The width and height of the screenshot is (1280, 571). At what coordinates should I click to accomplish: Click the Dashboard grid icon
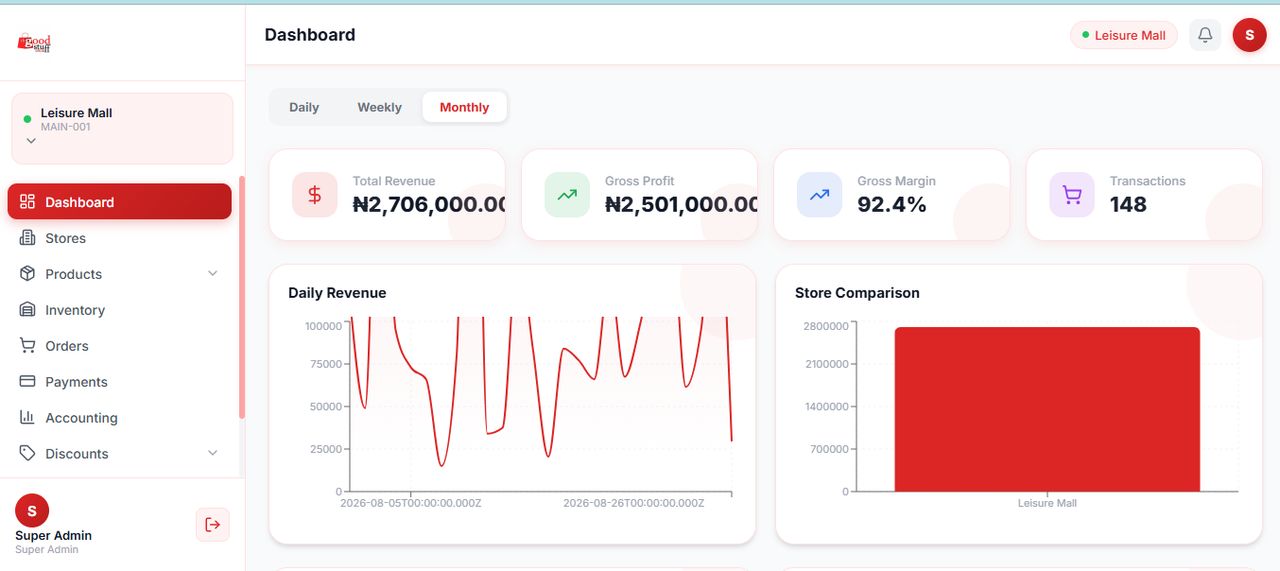click(27, 201)
